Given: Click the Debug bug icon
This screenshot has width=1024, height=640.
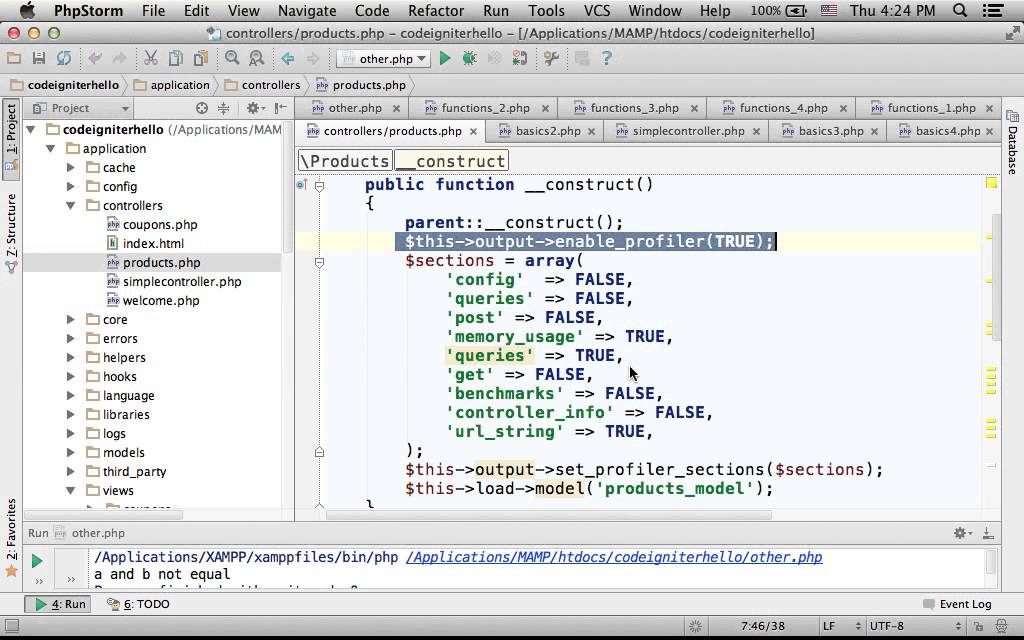Looking at the screenshot, I should coord(470,59).
